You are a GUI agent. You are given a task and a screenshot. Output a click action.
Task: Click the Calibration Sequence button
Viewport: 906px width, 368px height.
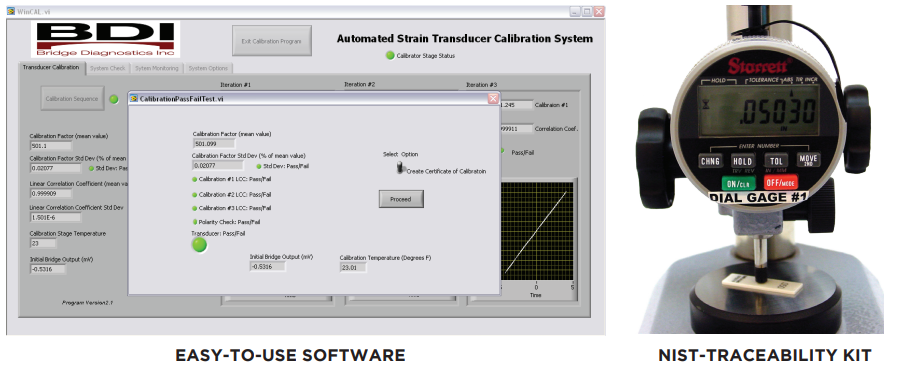click(x=72, y=99)
